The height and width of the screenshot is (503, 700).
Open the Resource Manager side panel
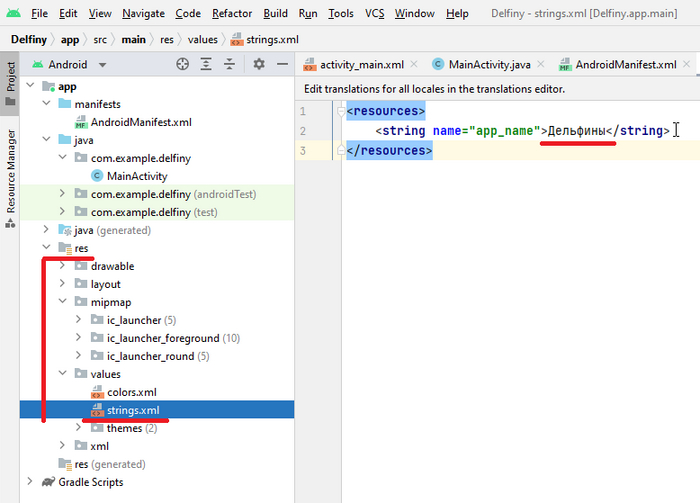(11, 170)
